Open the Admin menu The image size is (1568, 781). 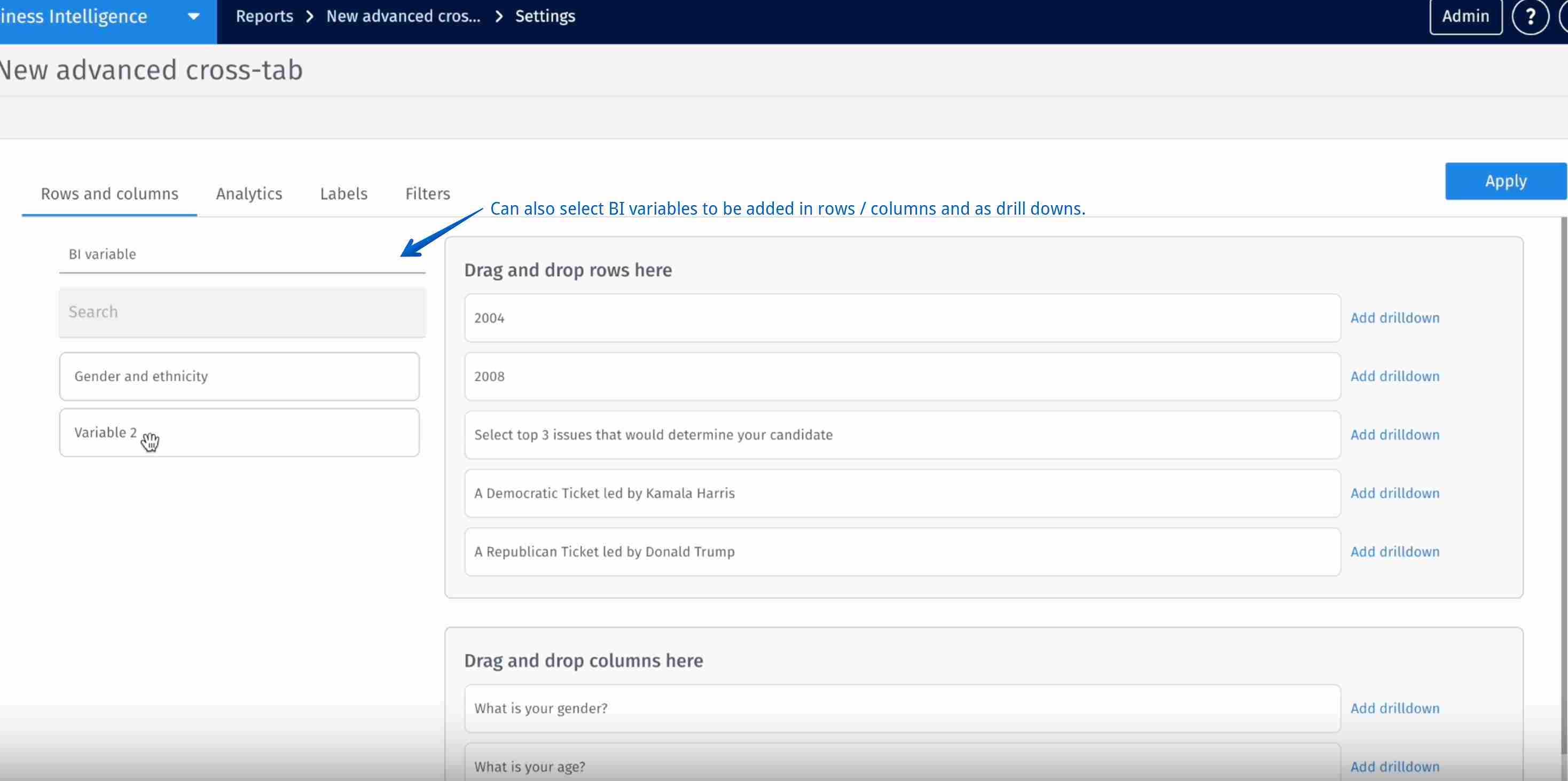point(1465,17)
